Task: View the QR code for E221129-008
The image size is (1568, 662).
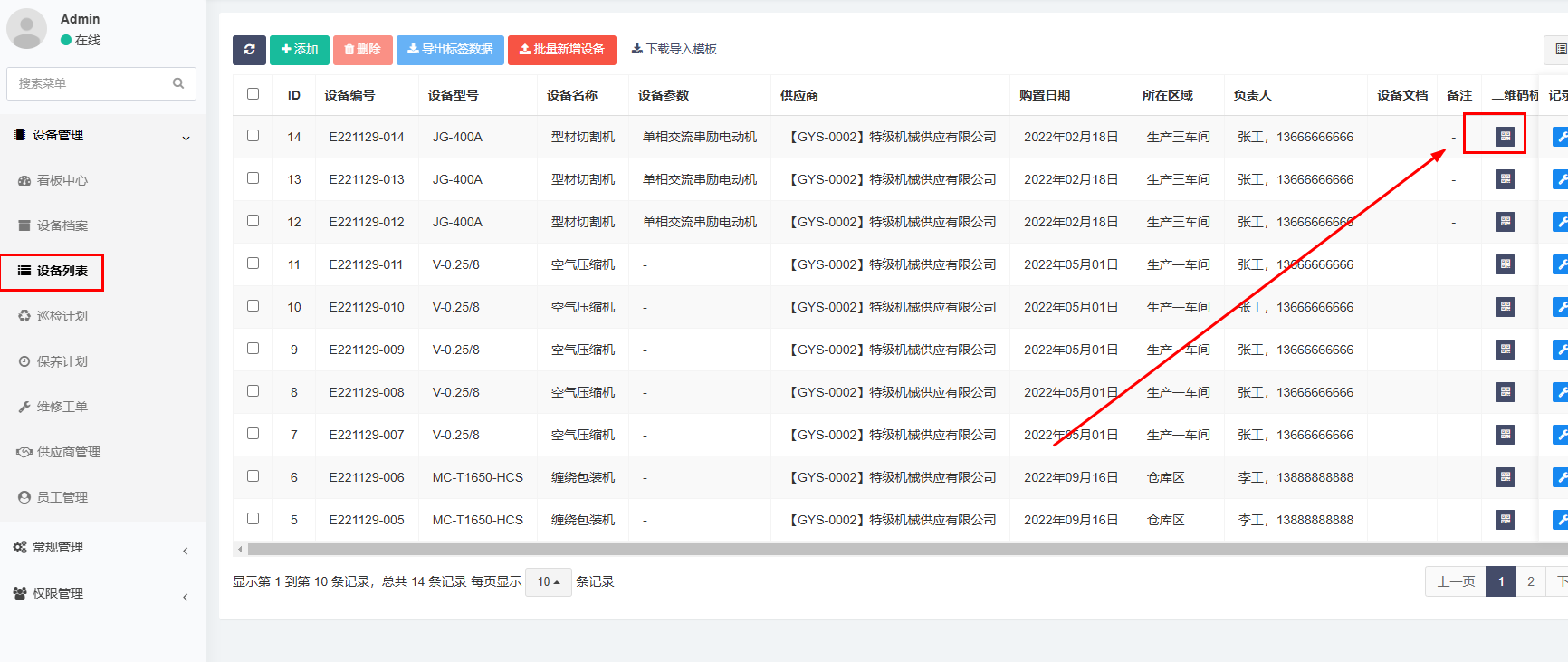Action: [1506, 392]
